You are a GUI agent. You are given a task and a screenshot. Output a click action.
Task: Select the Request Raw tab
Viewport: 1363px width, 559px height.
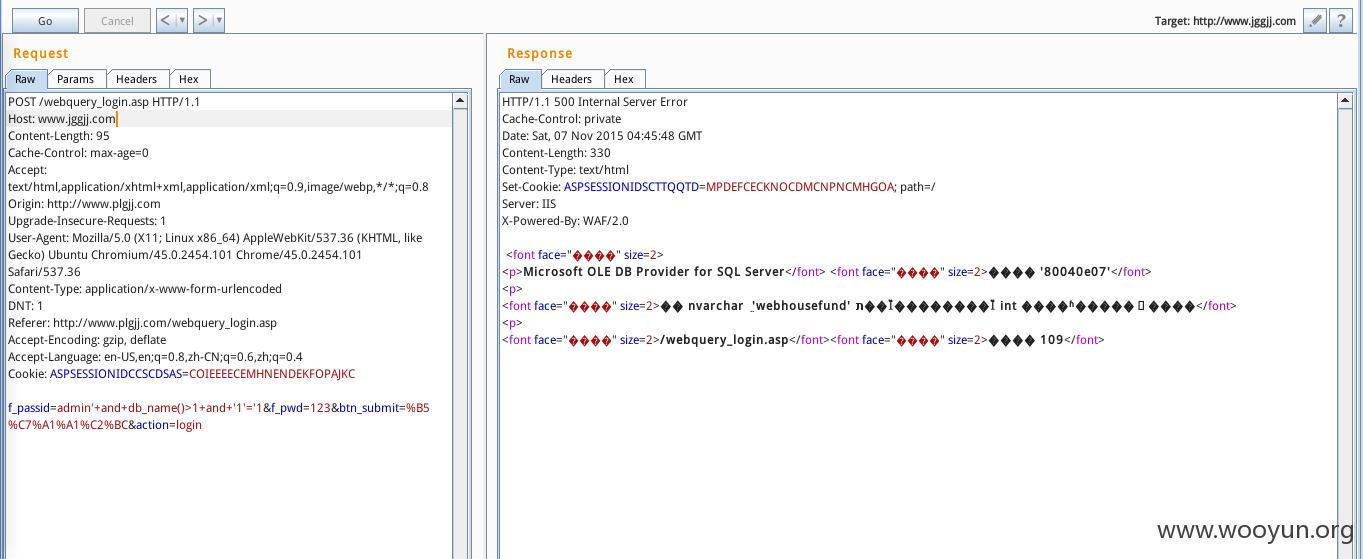(x=25, y=79)
